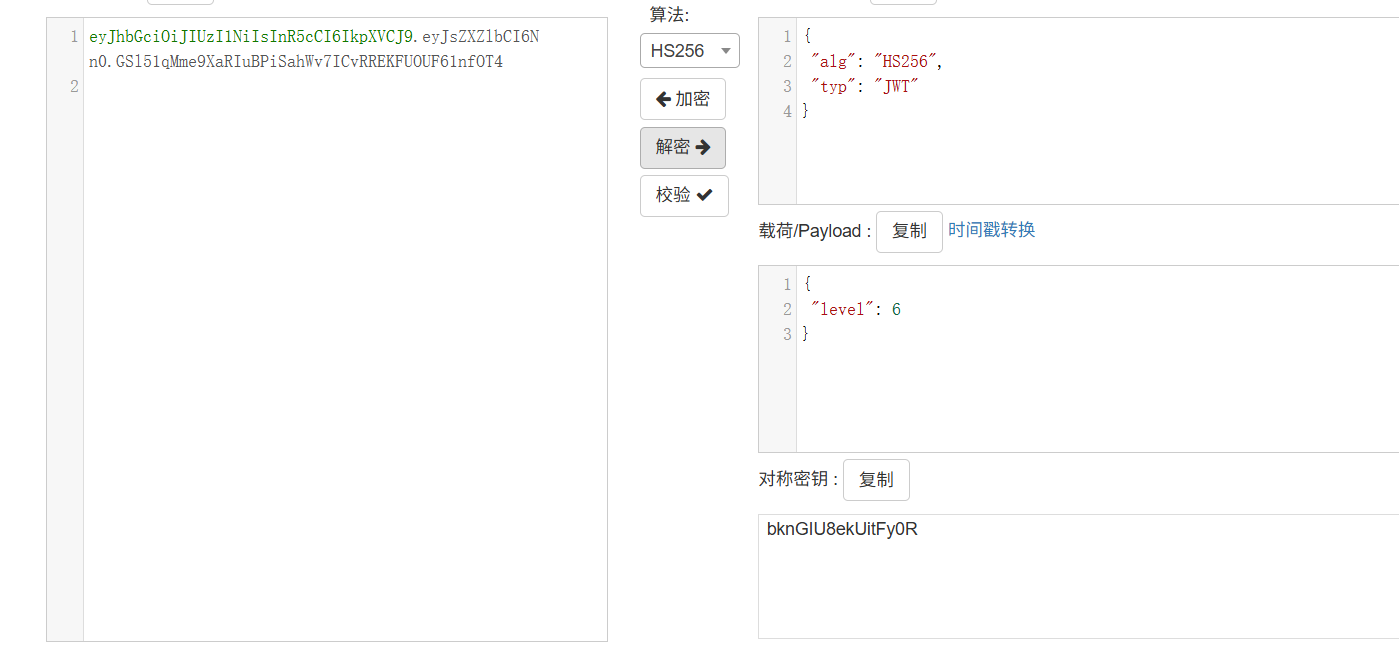Image resolution: width=1399 pixels, height=660 pixels.
Task: Click the token signature text on the wrapped line
Action: 300,62
